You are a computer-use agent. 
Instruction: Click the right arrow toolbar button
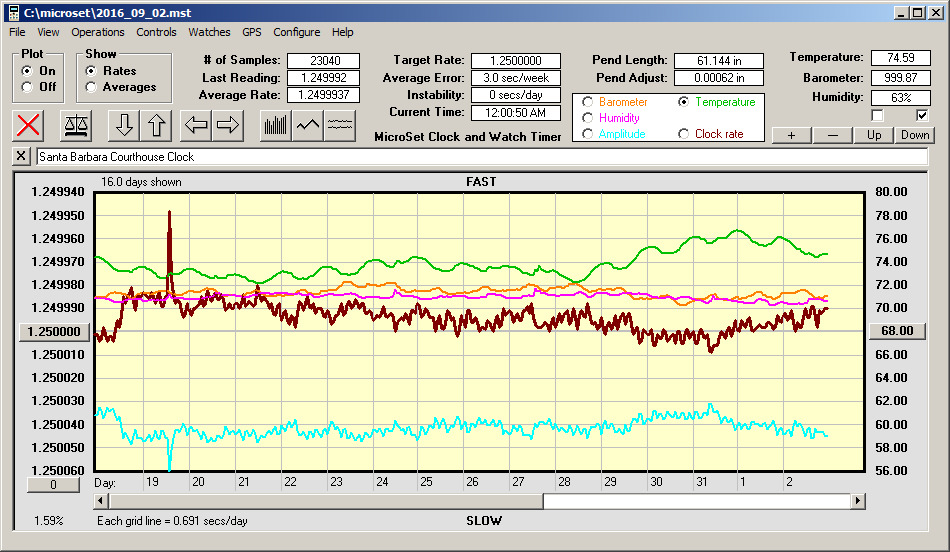point(228,125)
